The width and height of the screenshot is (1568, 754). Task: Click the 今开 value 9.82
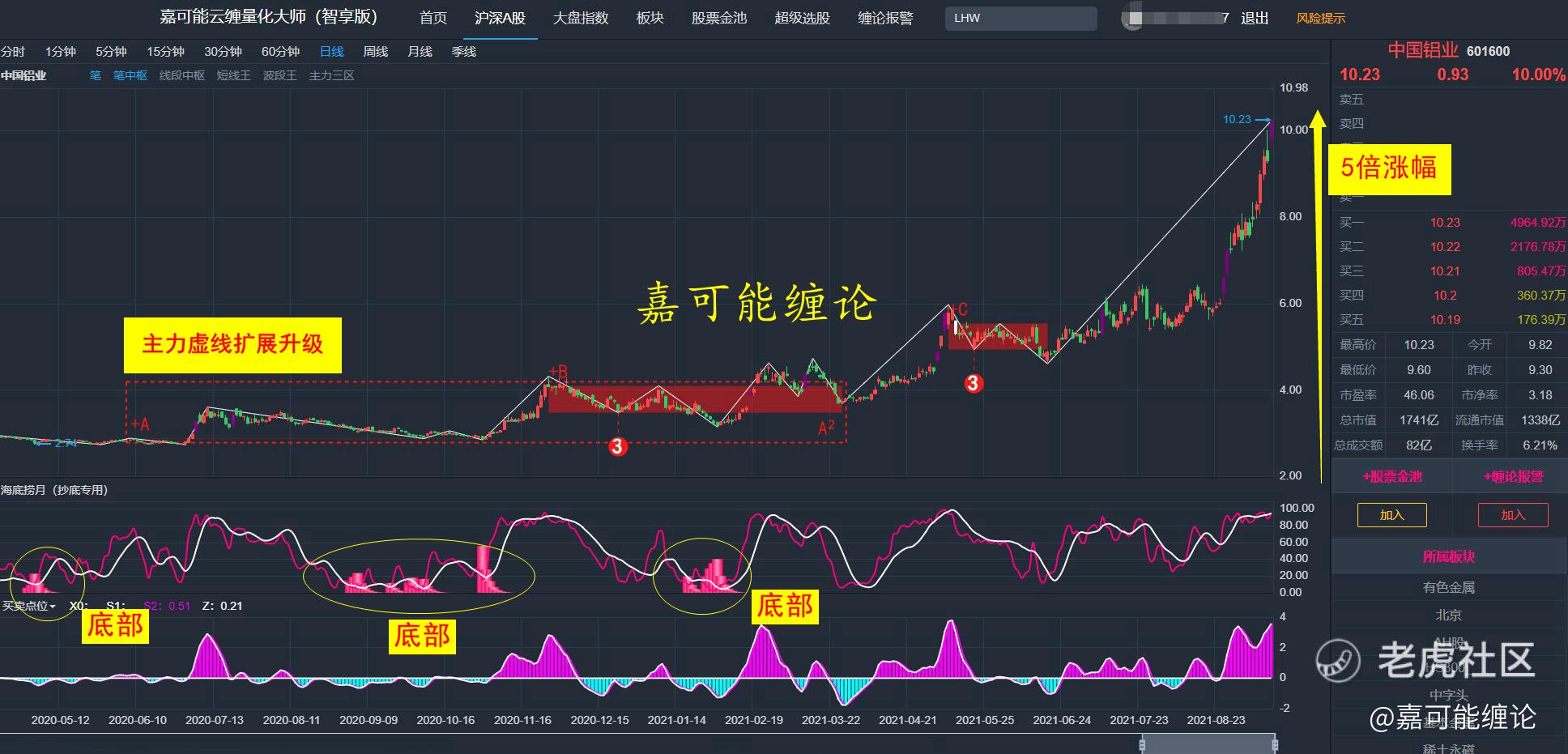[x=1540, y=345]
